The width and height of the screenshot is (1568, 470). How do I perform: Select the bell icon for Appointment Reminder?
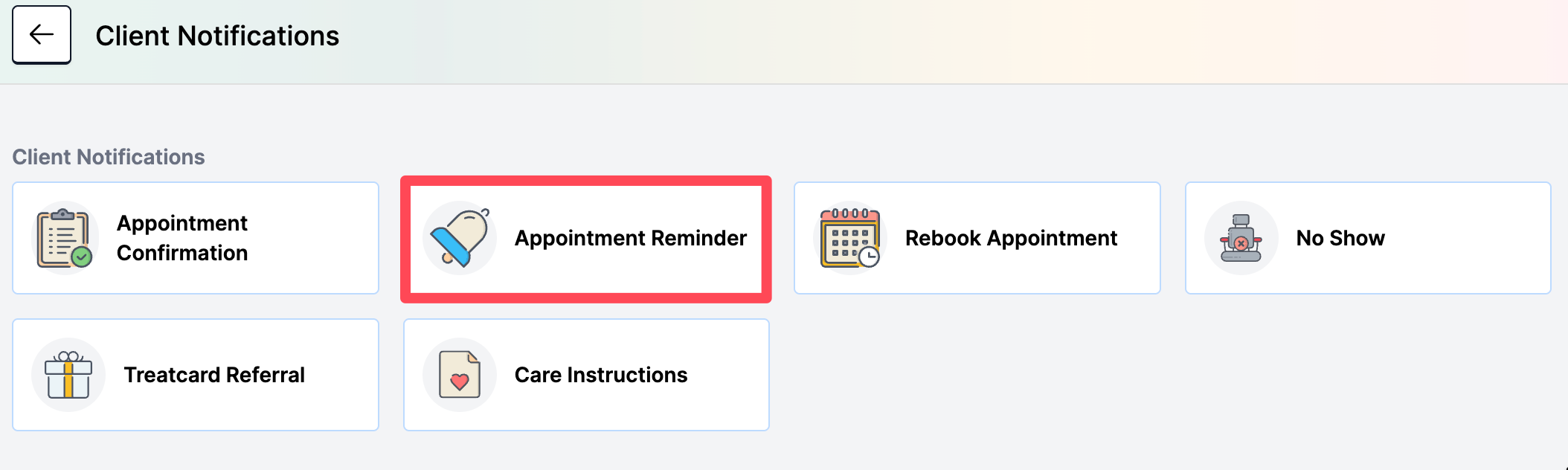(460, 238)
